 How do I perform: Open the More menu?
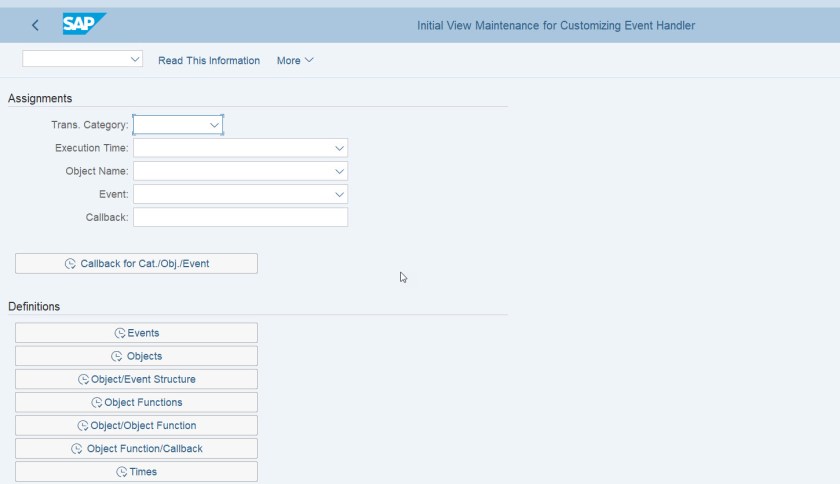(x=295, y=61)
